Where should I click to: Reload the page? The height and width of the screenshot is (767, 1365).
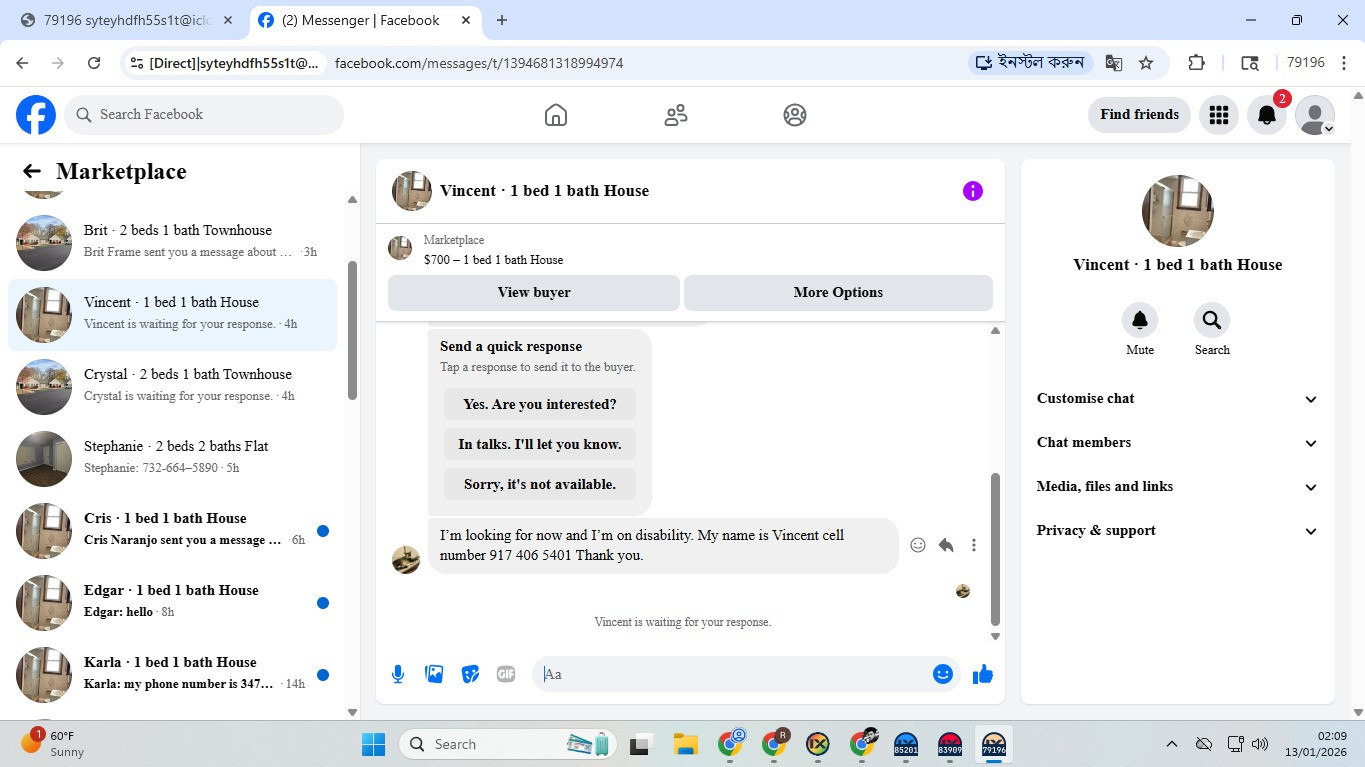coord(94,63)
